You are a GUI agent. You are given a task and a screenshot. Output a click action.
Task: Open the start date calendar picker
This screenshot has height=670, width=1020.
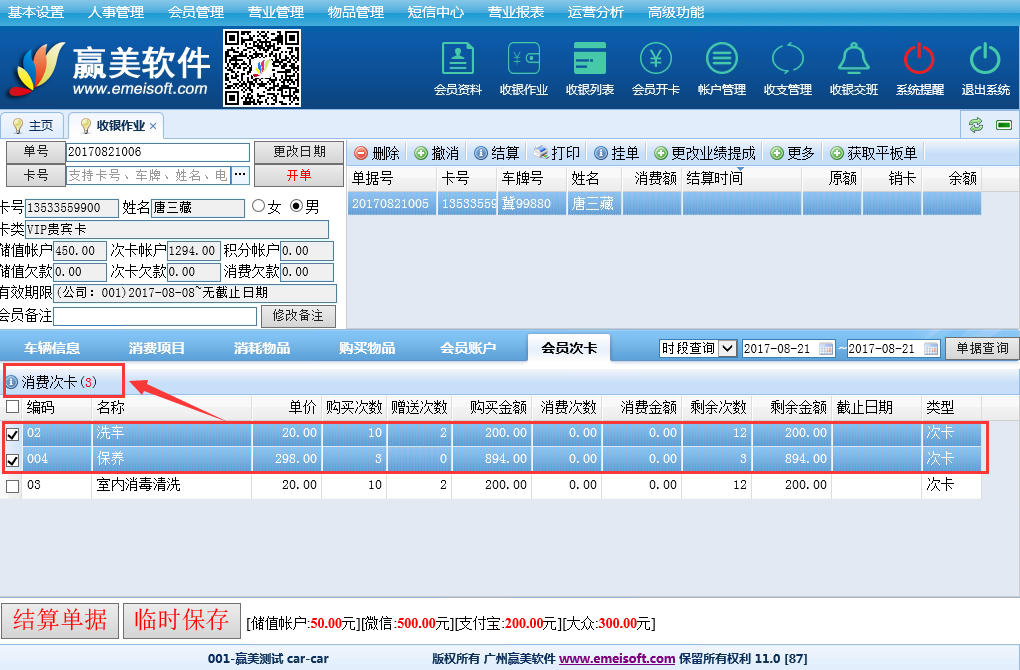(x=826, y=349)
